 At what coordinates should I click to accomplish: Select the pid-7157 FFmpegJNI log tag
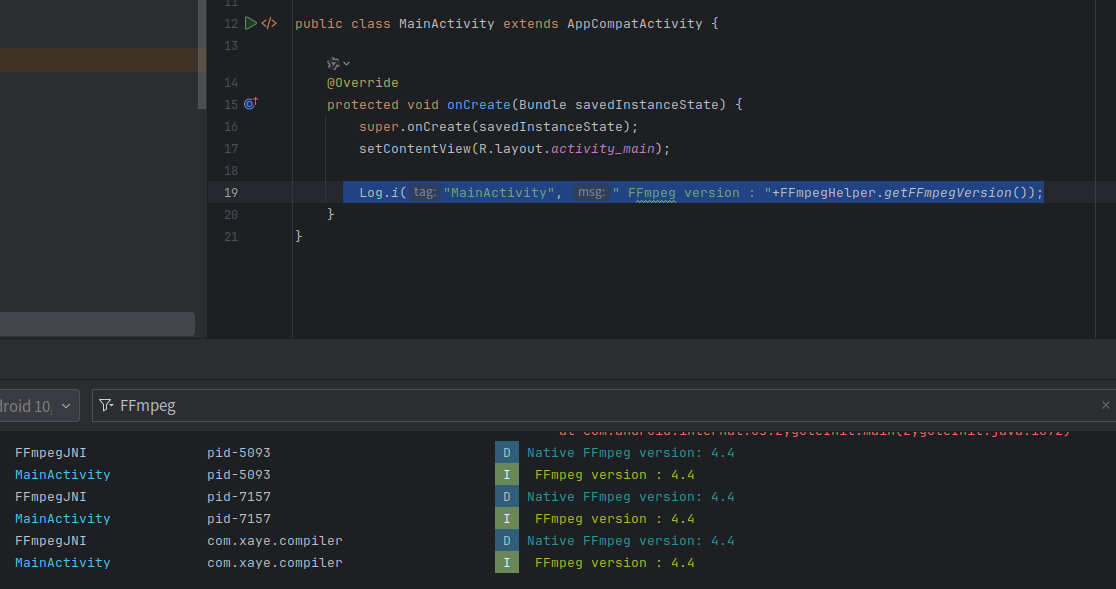[51, 497]
